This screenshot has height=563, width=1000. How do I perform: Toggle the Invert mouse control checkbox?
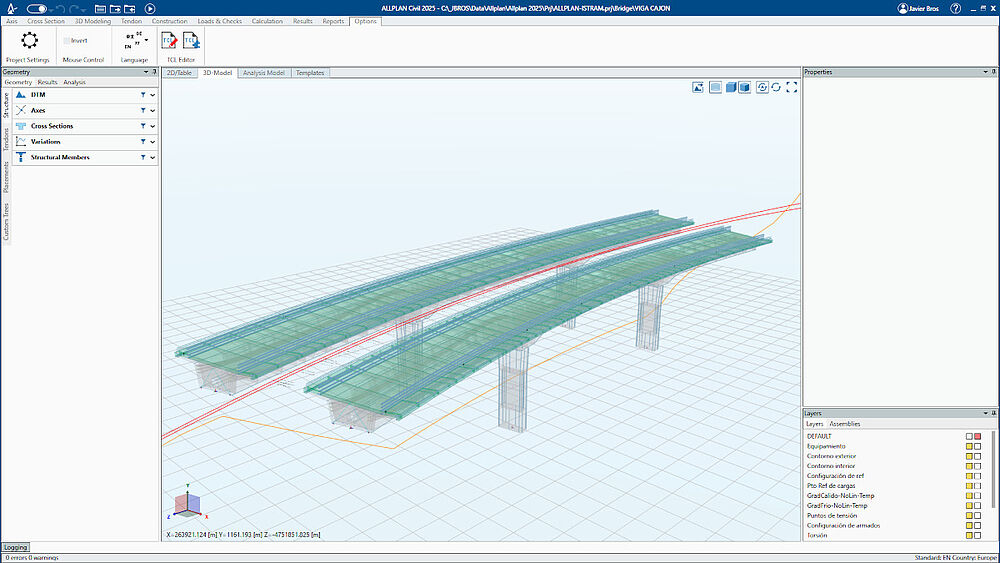tap(67, 41)
